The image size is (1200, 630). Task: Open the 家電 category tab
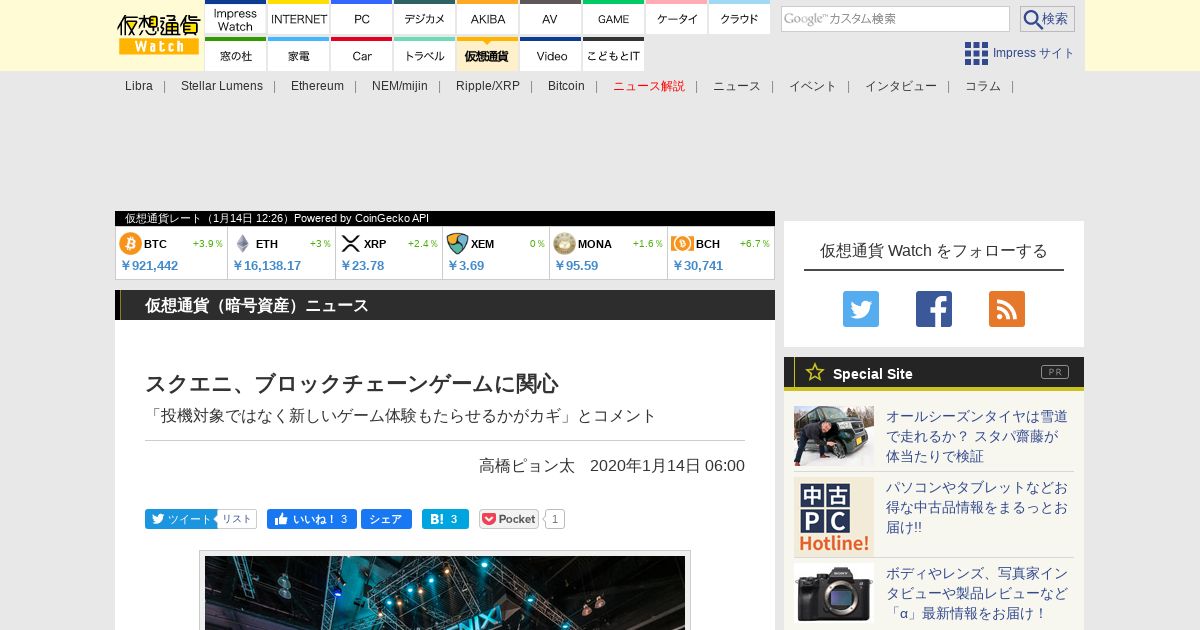click(299, 56)
